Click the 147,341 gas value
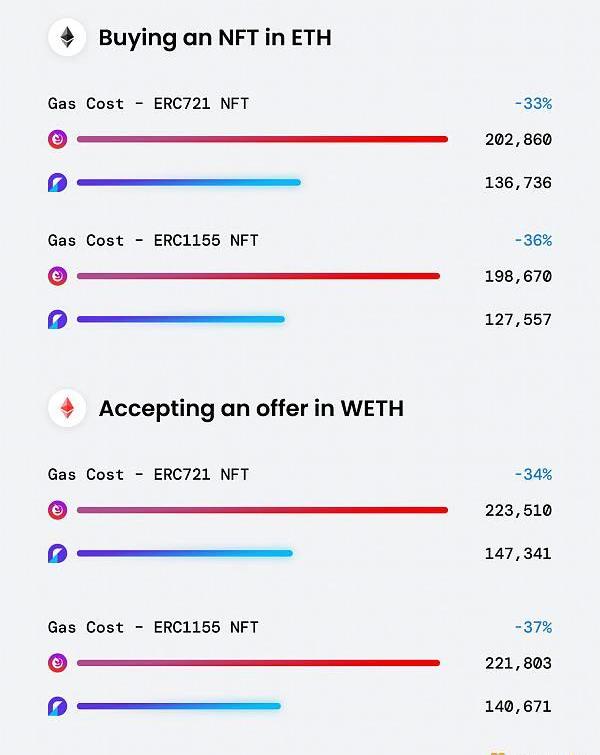Image resolution: width=600 pixels, height=755 pixels. point(518,553)
